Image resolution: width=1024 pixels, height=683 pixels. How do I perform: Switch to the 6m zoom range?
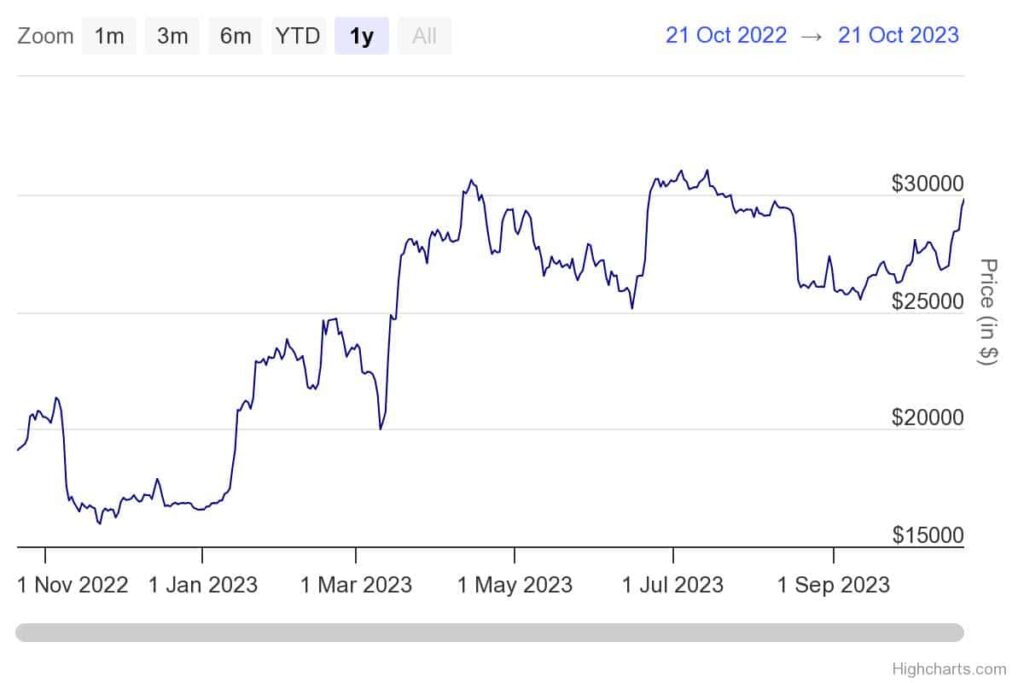(235, 37)
